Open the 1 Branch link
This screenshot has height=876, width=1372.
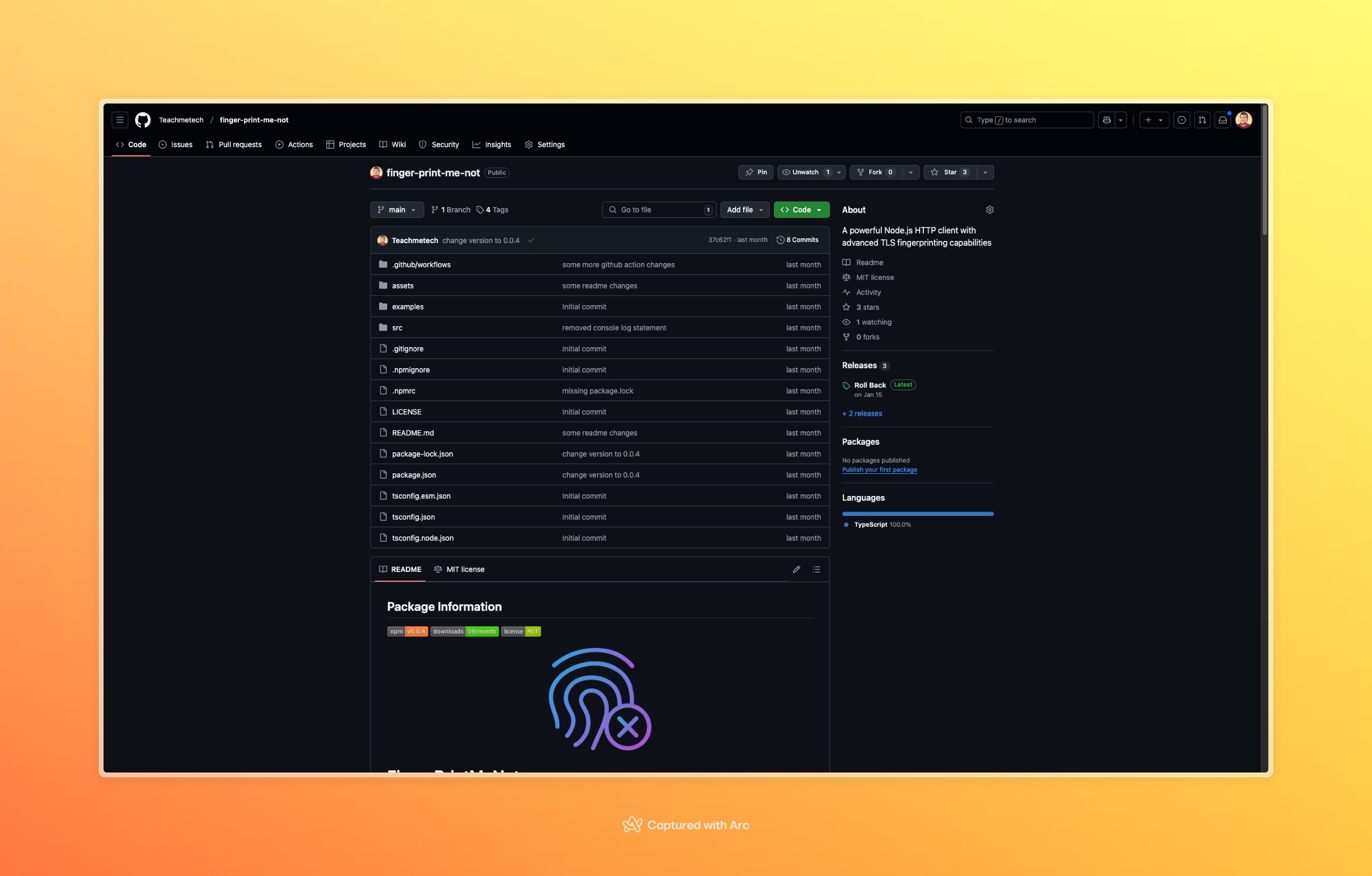coord(451,210)
